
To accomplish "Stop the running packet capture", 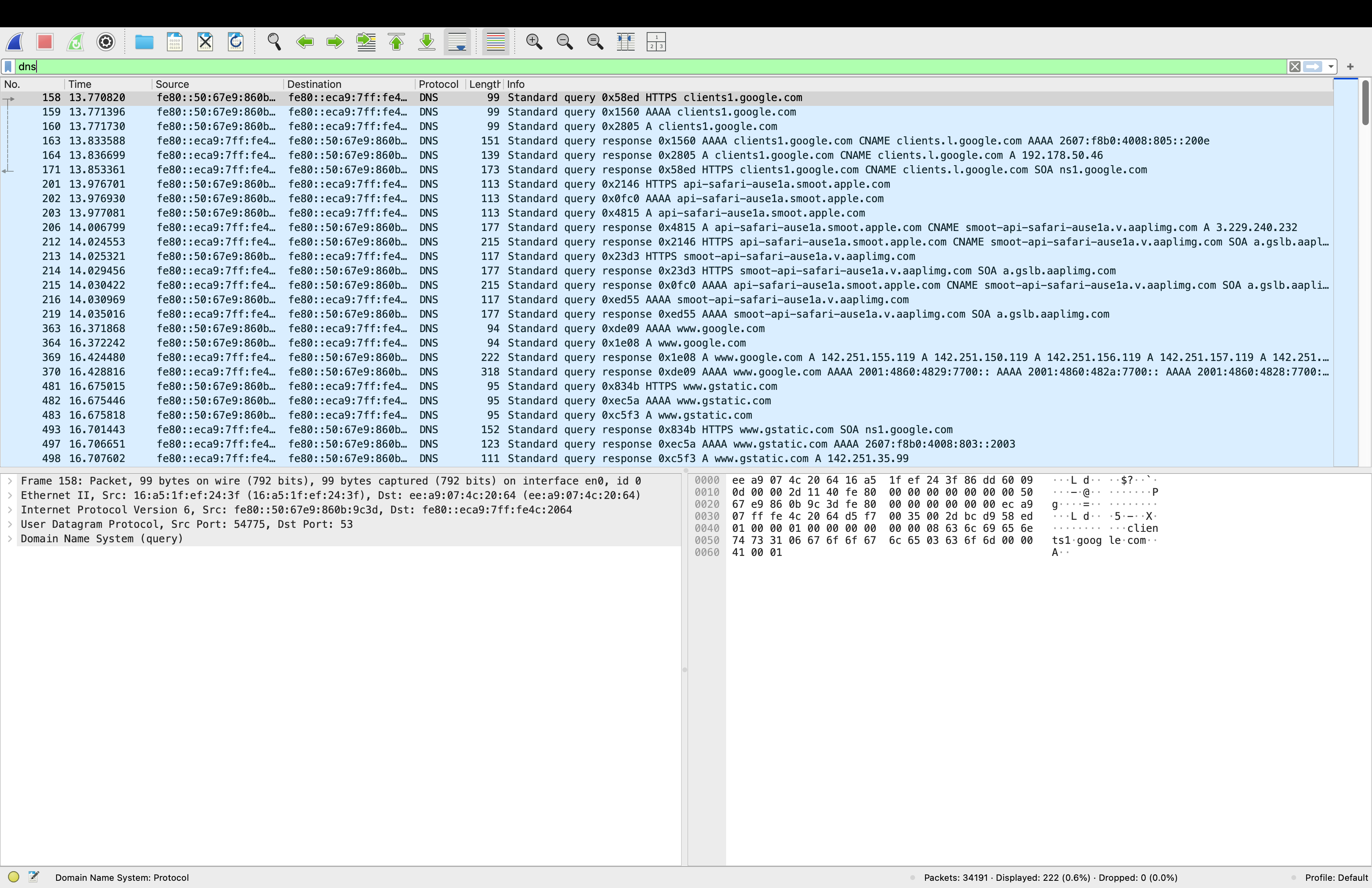I will click(45, 42).
